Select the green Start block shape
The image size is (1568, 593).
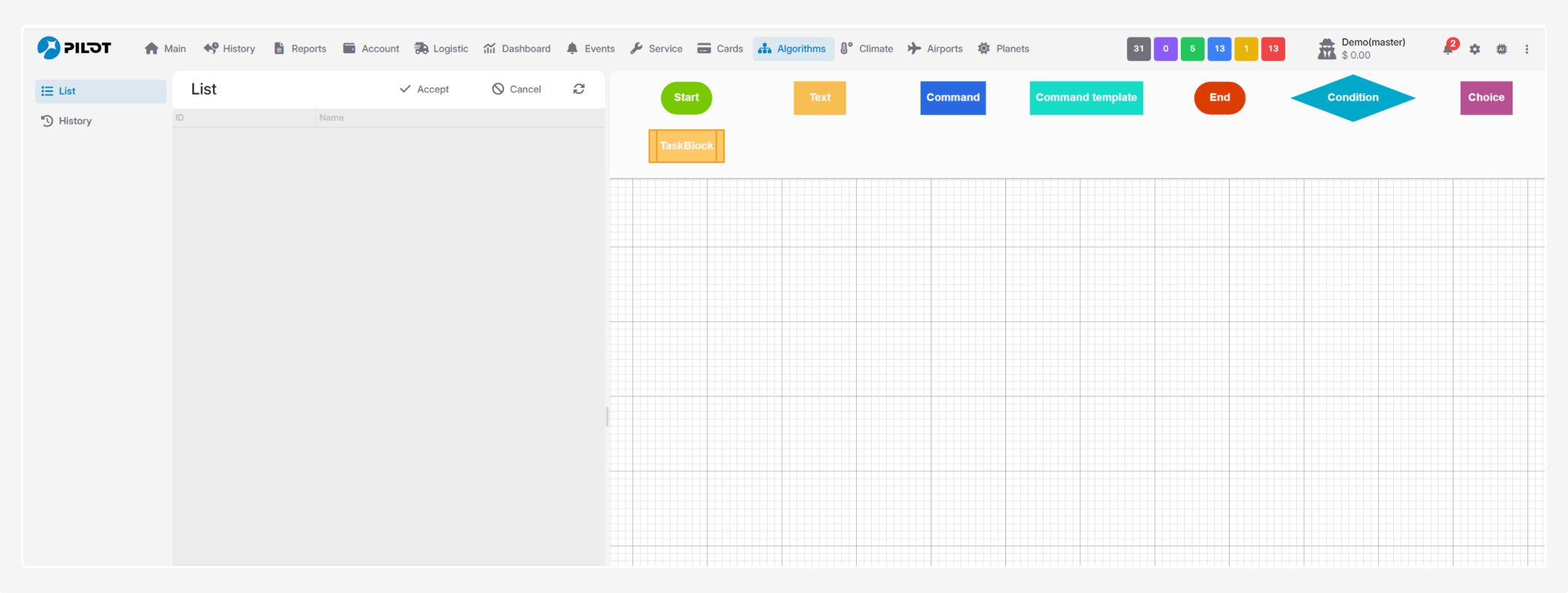tap(686, 98)
